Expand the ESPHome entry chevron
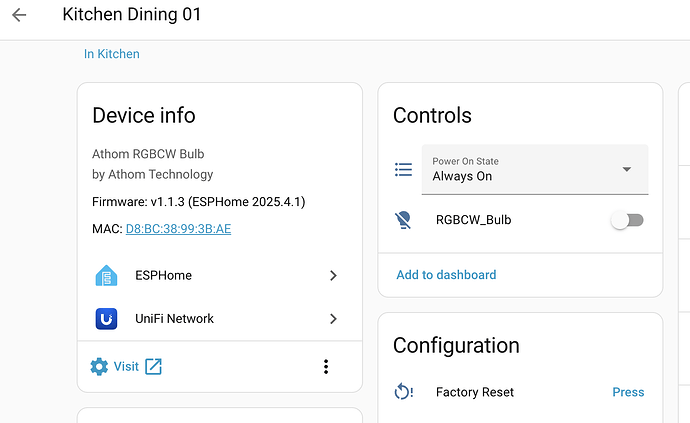 (333, 276)
